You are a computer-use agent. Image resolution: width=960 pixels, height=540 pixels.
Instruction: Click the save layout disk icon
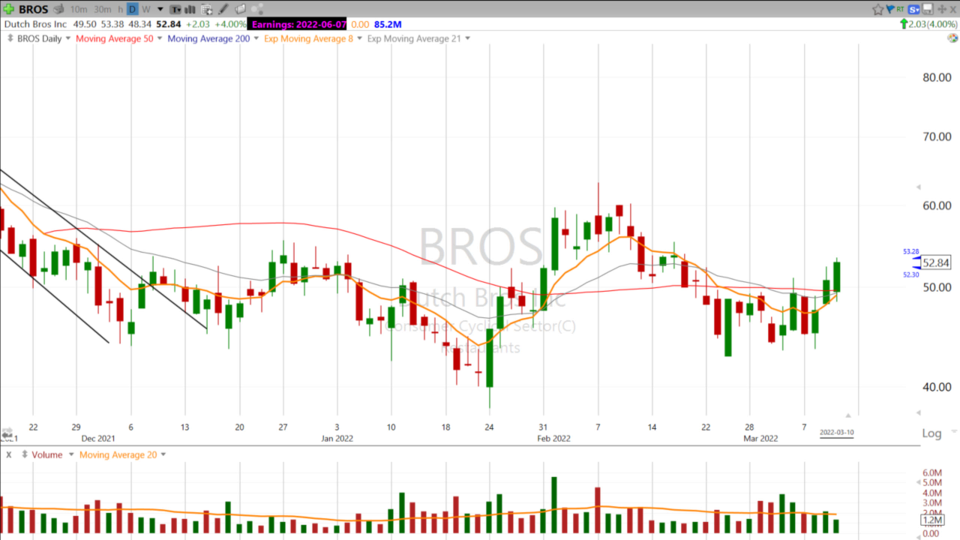tap(928, 9)
